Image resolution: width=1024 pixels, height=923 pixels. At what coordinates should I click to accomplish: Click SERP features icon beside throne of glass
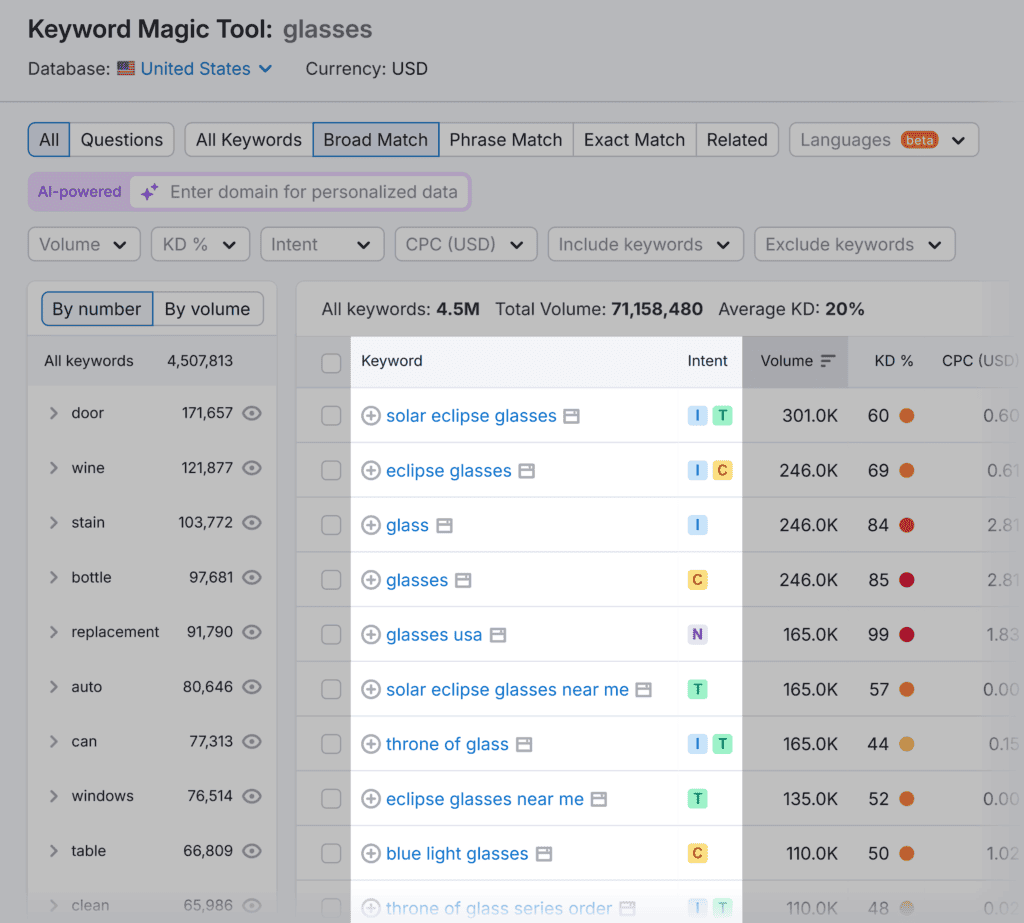(524, 744)
